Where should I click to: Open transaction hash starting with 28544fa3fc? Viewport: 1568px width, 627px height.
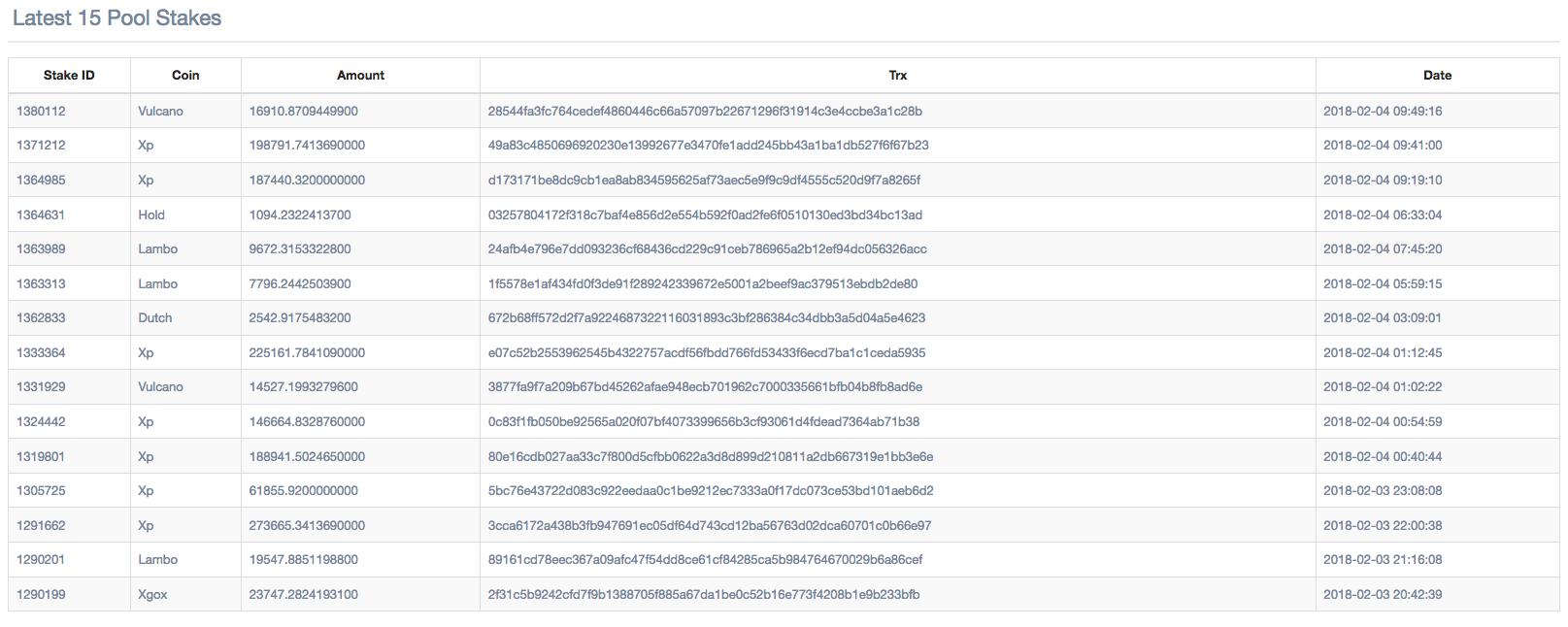coord(705,112)
